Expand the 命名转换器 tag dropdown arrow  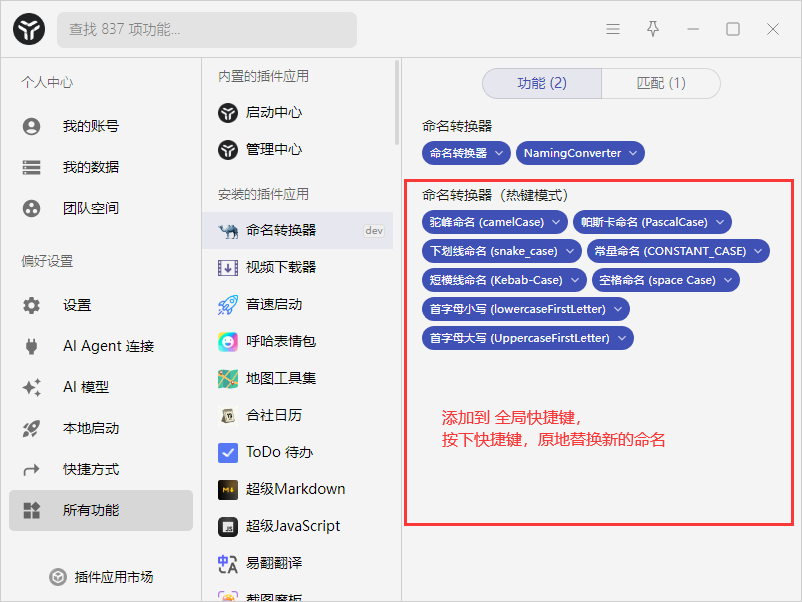[499, 153]
